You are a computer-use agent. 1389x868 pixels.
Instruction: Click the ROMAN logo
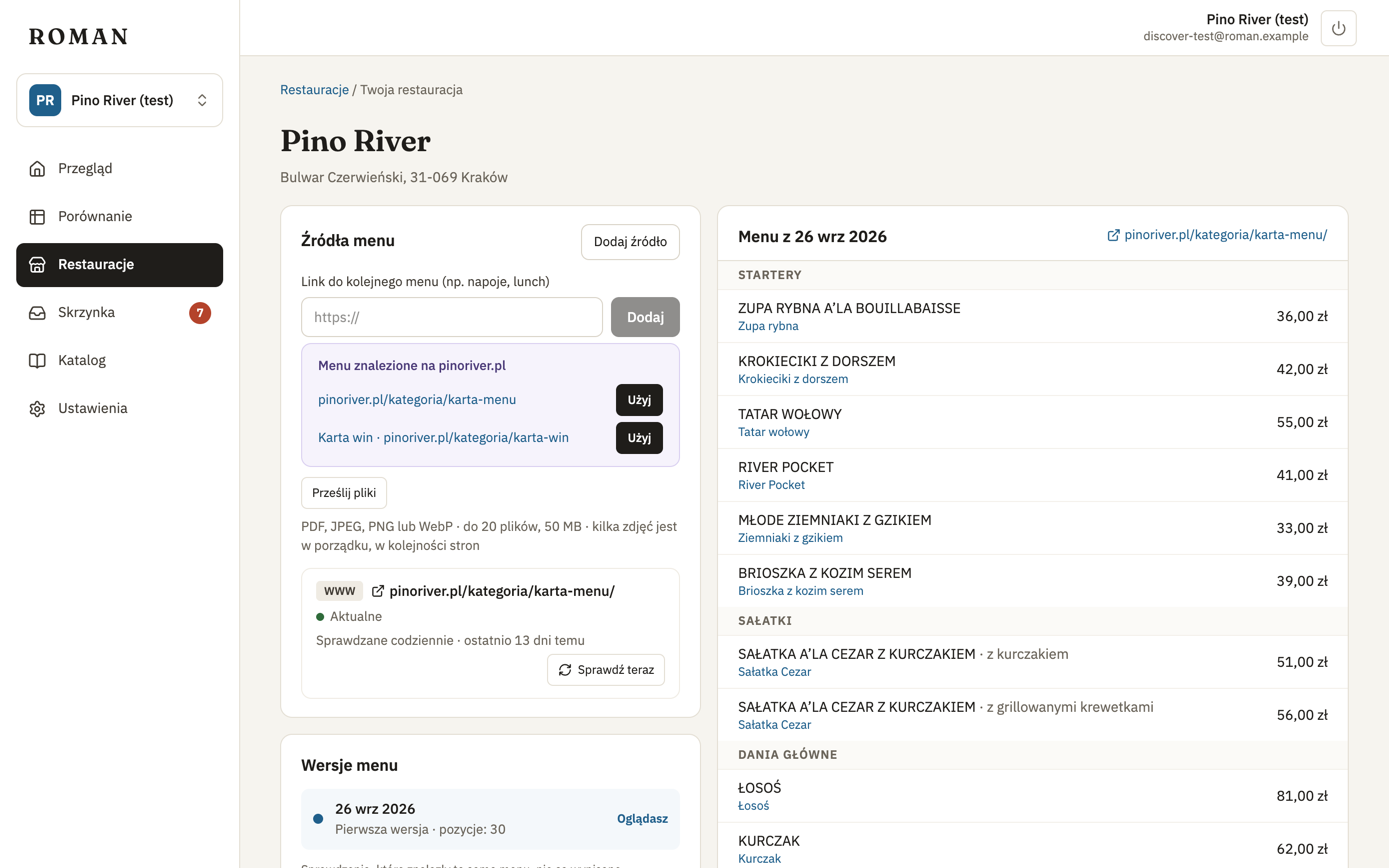click(78, 37)
